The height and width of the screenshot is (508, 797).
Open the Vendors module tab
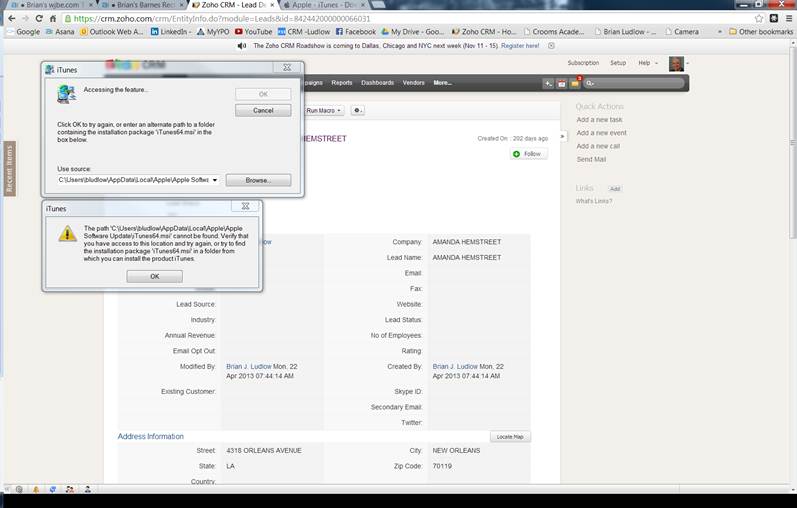(x=413, y=82)
